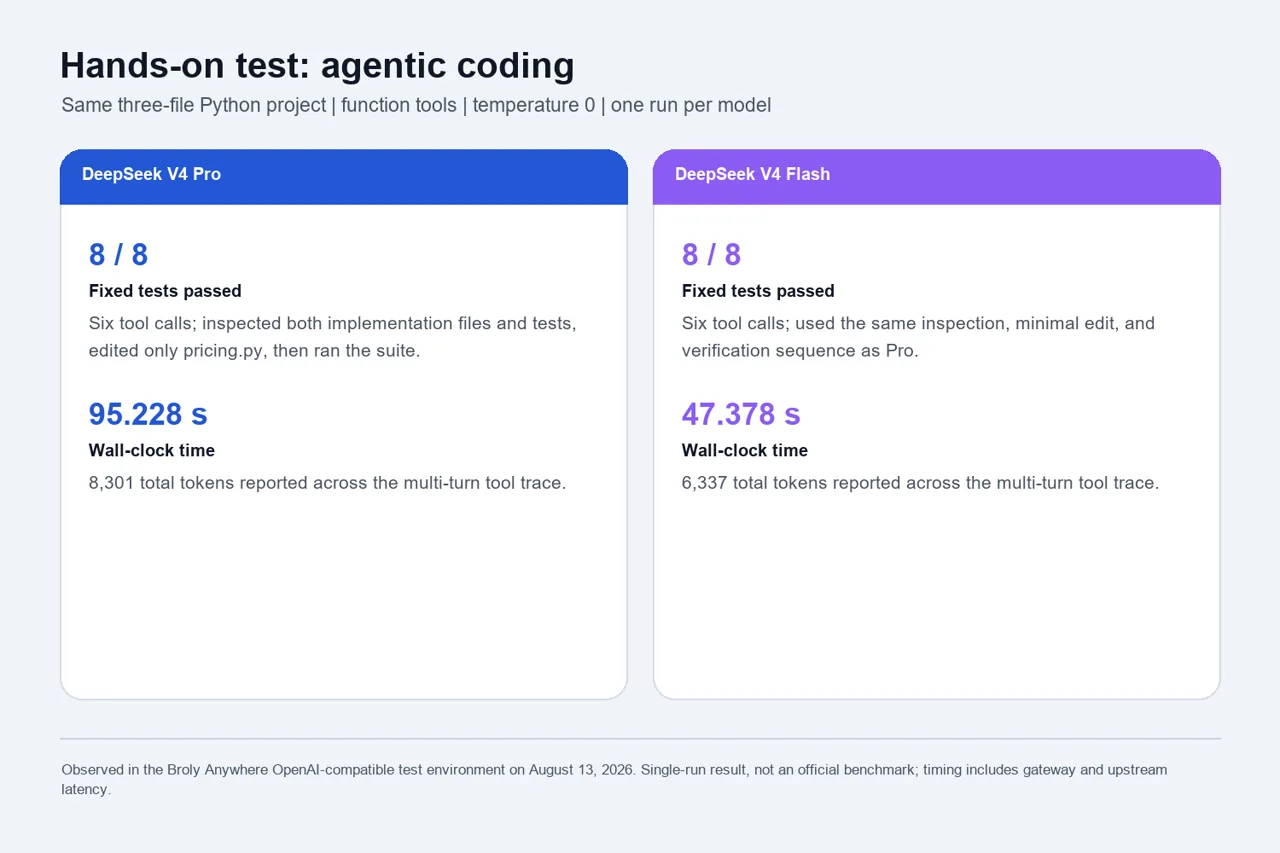Viewport: 1280px width, 853px height.
Task: Click the '95.228 s' timing value
Action: point(148,414)
